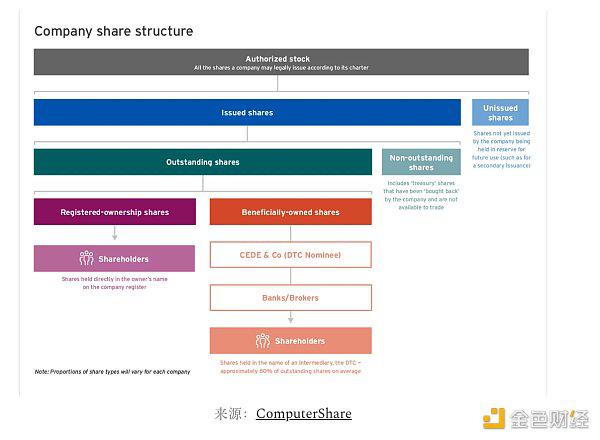The width and height of the screenshot is (600, 440).
Task: Click the text 'Shares held directly in the owner's name'
Action: 114,279
